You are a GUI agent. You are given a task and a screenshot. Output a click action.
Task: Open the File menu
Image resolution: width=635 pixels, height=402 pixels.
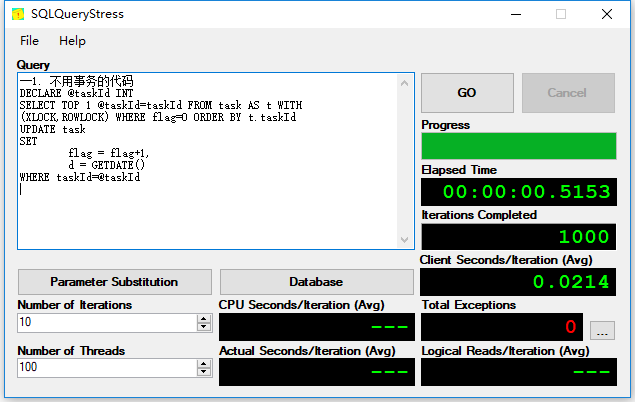coord(29,41)
